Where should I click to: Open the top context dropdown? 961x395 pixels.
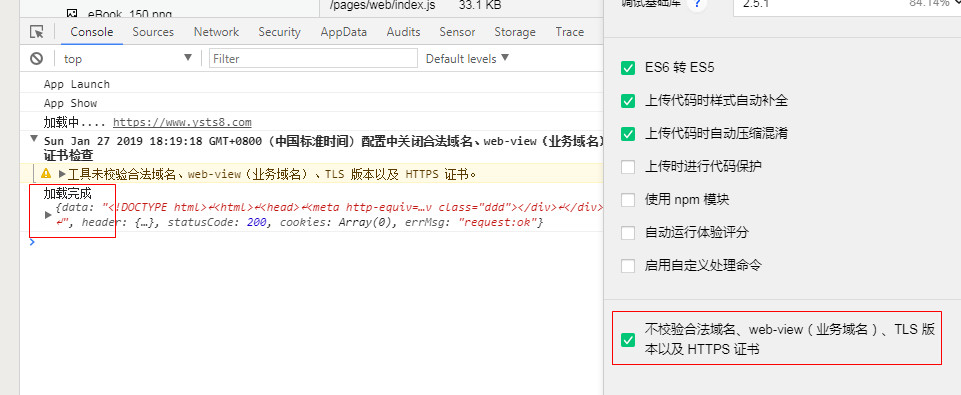127,59
